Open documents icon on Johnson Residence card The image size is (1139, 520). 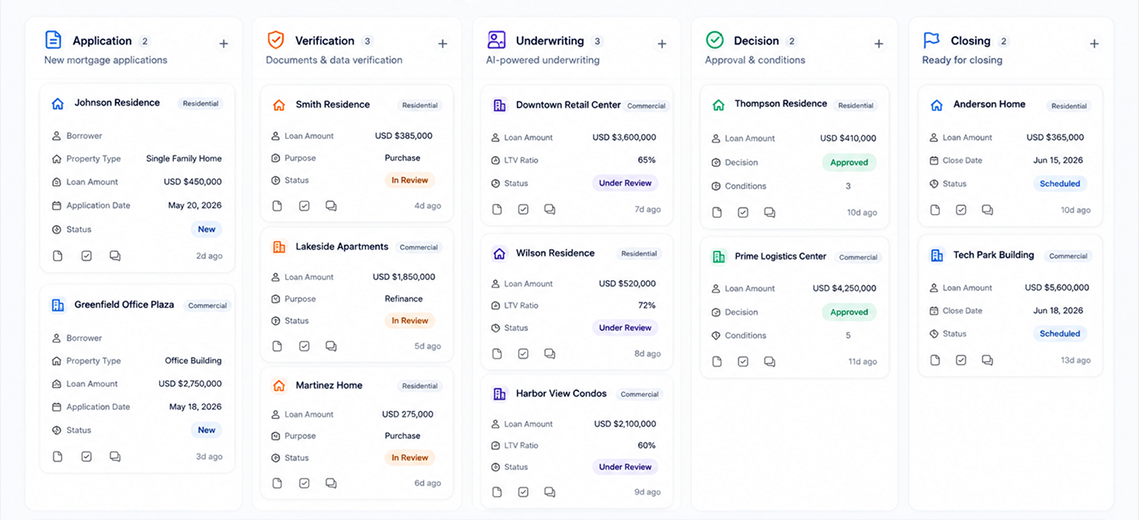(x=57, y=256)
